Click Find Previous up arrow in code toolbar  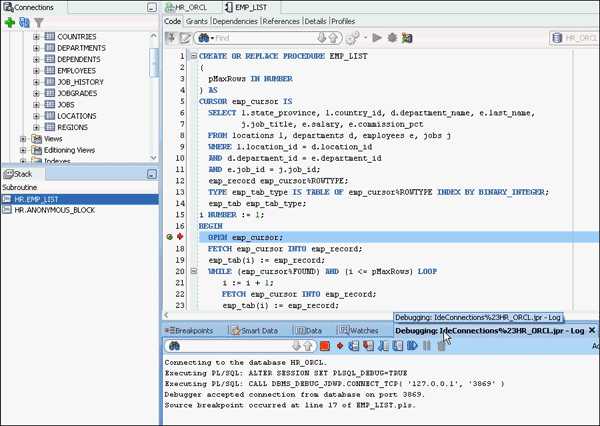point(333,38)
